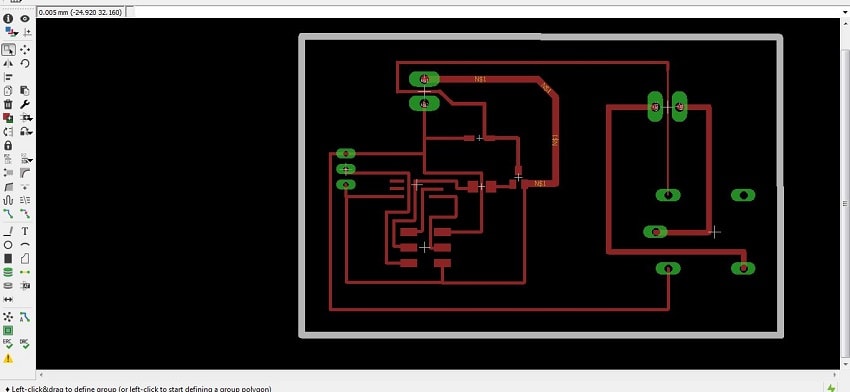Select the Mirror tool
This screenshot has width=850, height=392.
(8, 63)
